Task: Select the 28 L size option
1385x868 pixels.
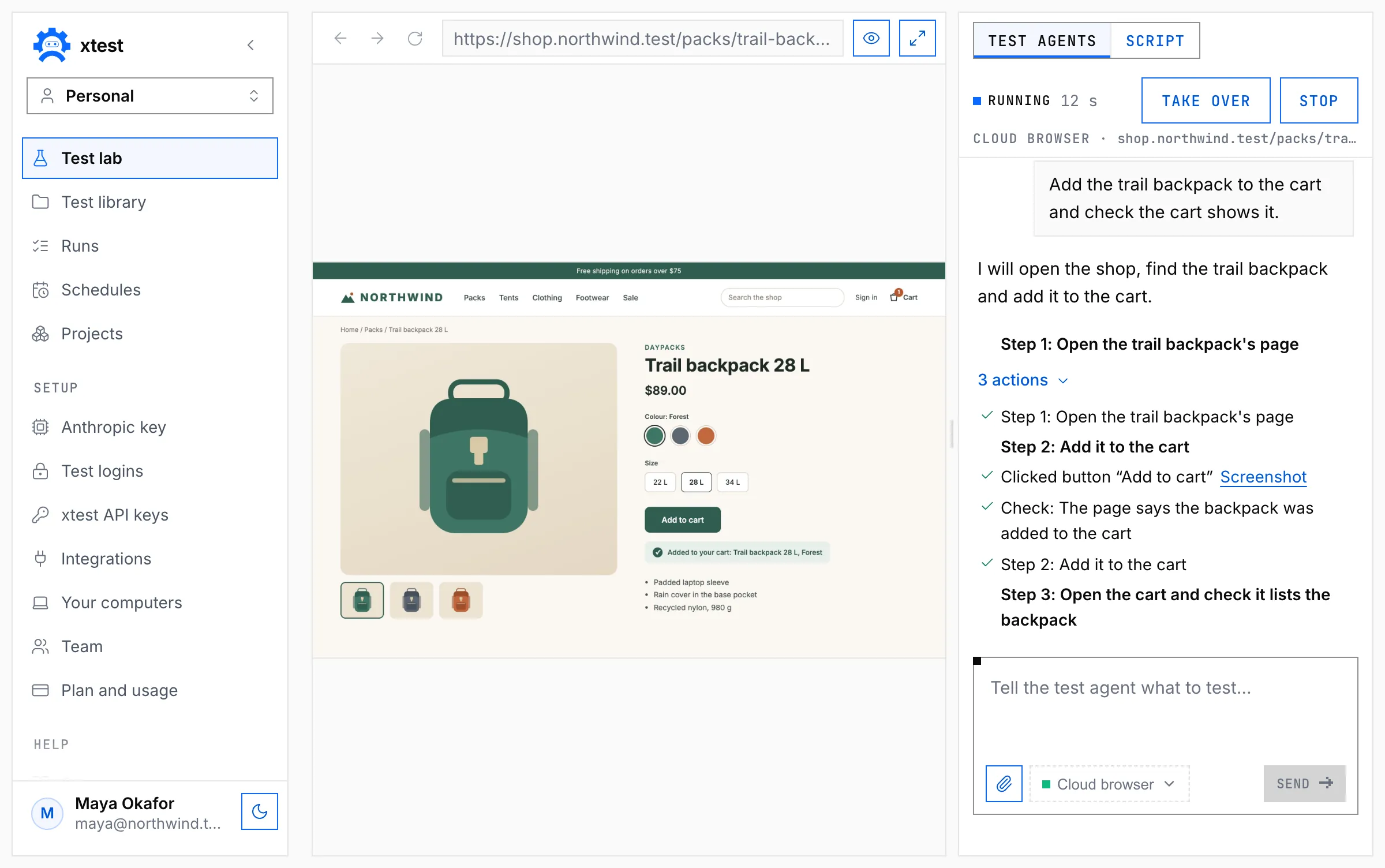Action: pos(696,482)
